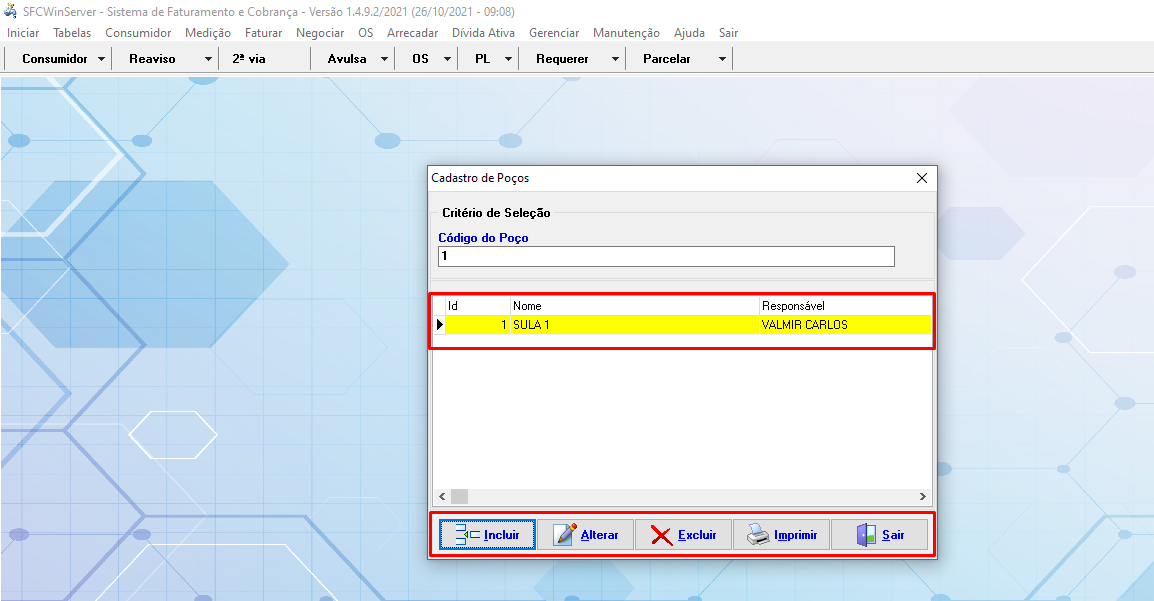Click the Alterar pencil icon
The width and height of the screenshot is (1154, 601).
point(565,535)
